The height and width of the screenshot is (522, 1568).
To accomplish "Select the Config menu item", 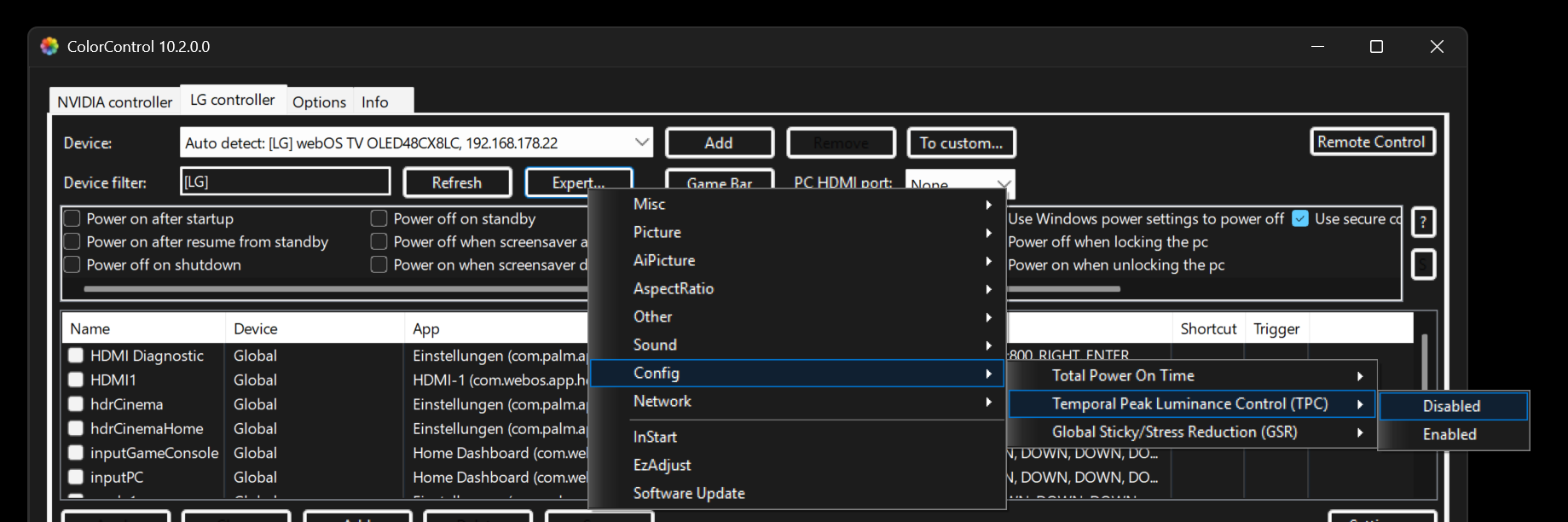I will [x=797, y=373].
